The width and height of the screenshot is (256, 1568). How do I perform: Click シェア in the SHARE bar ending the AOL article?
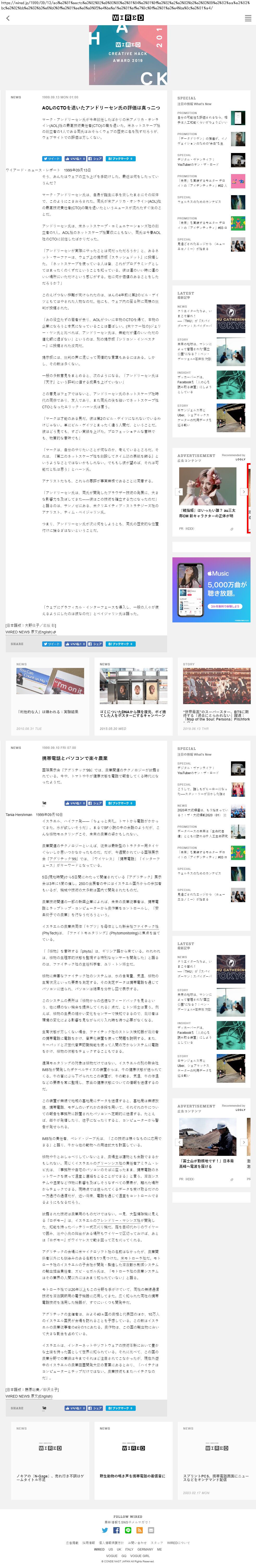[95, 643]
